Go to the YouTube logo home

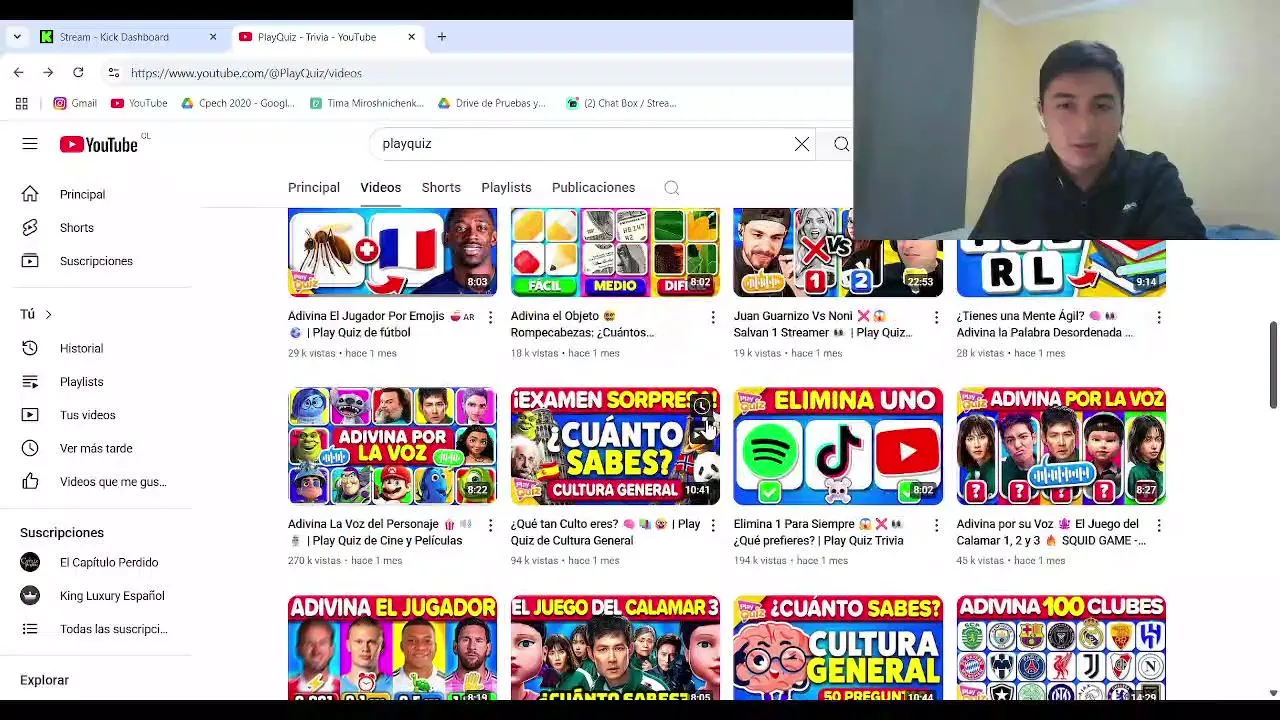(98, 145)
